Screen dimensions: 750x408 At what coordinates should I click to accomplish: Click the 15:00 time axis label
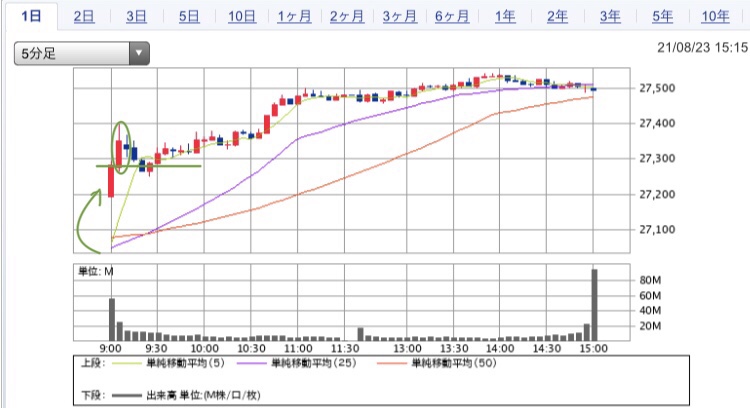click(594, 348)
